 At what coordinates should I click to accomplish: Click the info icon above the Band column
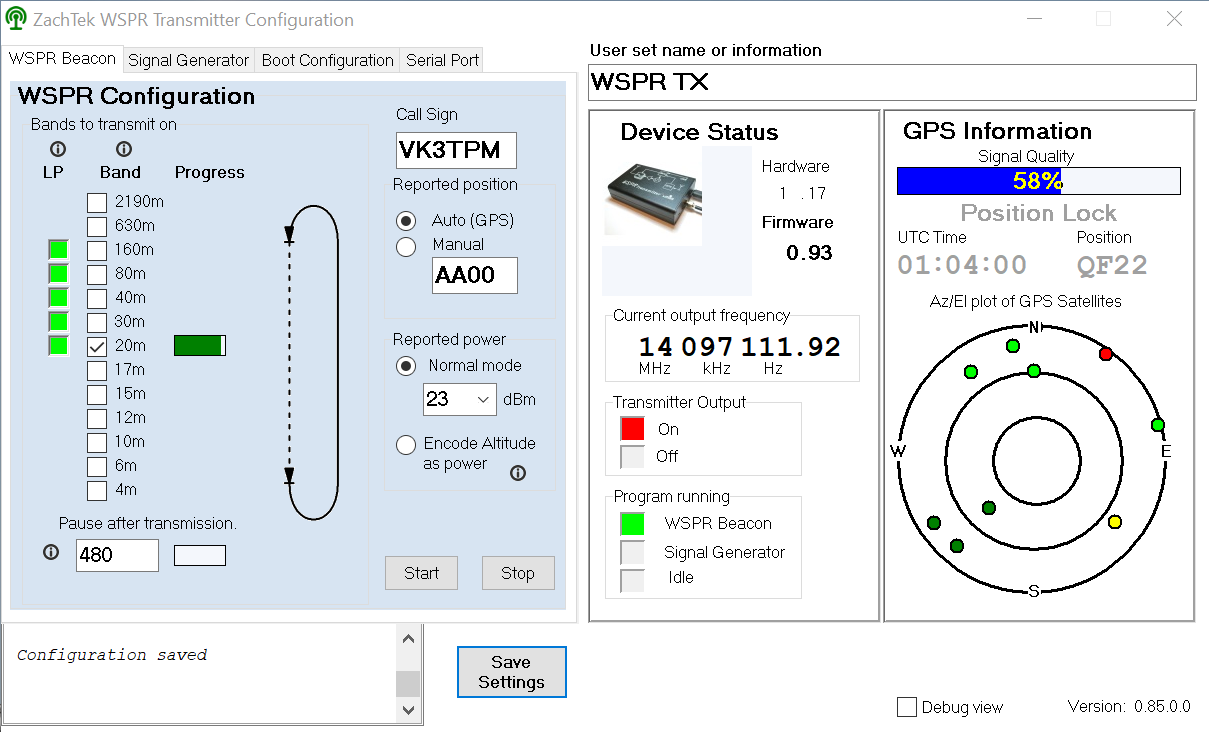click(x=124, y=149)
